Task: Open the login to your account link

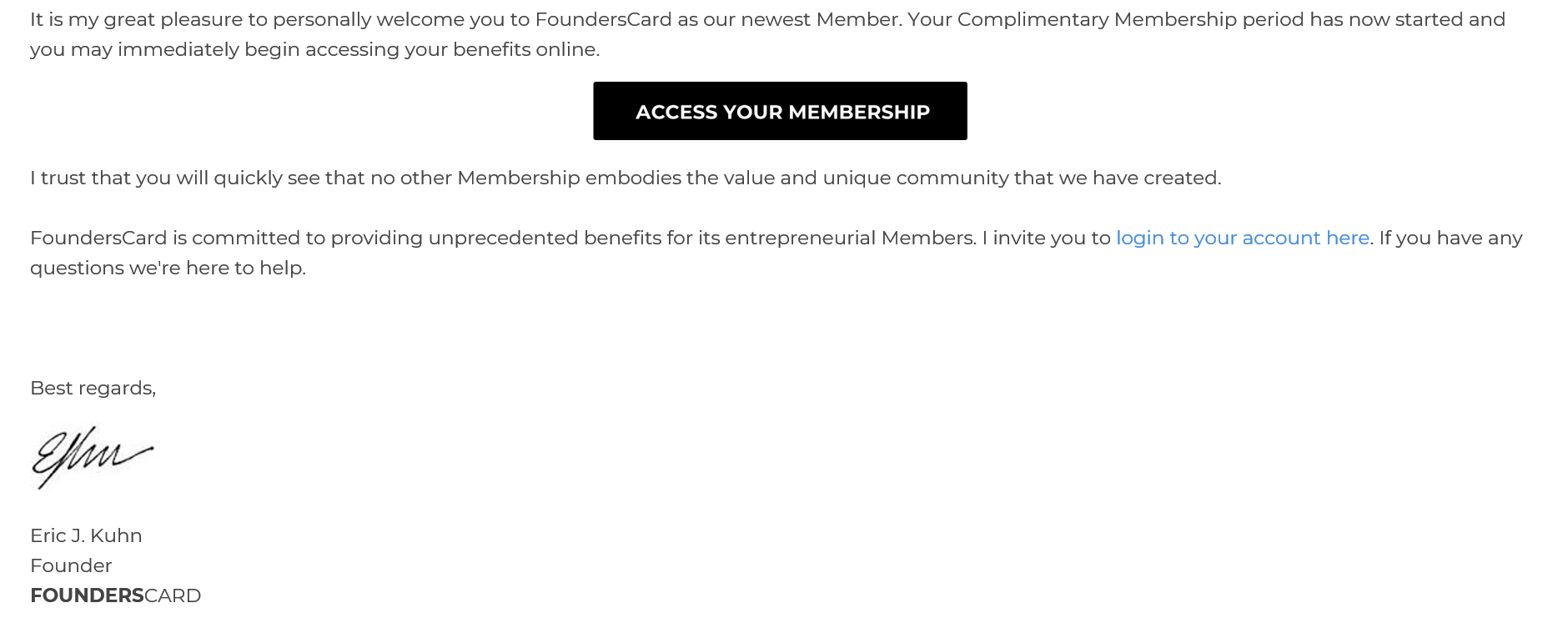Action: click(1242, 239)
